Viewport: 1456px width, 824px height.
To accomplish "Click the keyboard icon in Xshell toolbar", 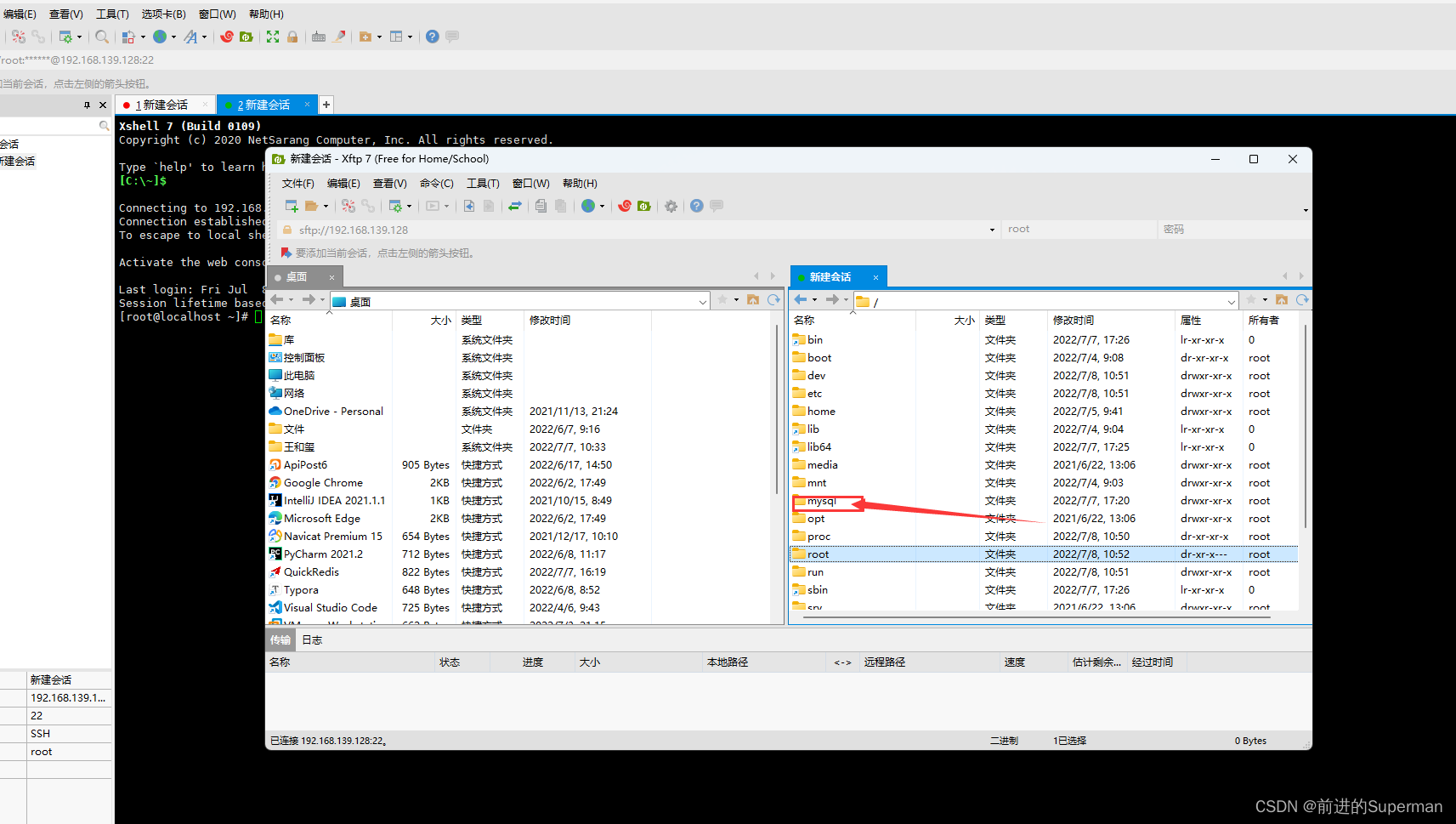I will 319,37.
